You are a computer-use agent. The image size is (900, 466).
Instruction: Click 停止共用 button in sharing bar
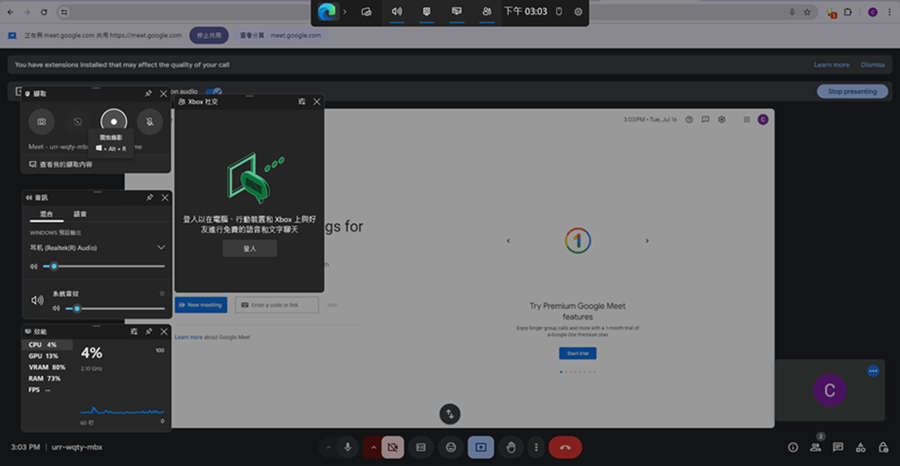(209, 35)
